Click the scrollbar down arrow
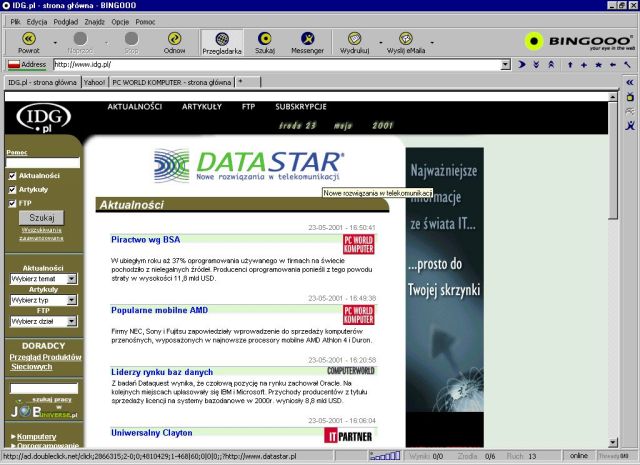Viewport: 640px width, 465px height. coord(613,443)
